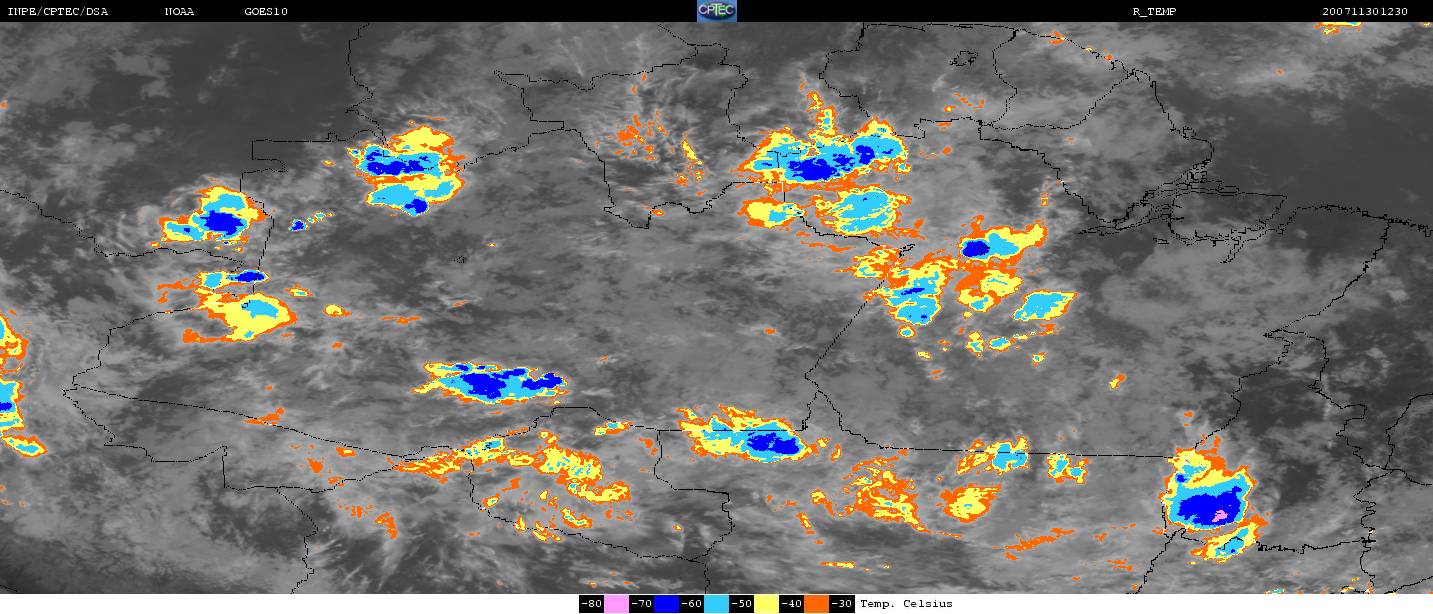Click the -40 legend label
Viewport: 1433px width, 614px height.
[x=791, y=603]
